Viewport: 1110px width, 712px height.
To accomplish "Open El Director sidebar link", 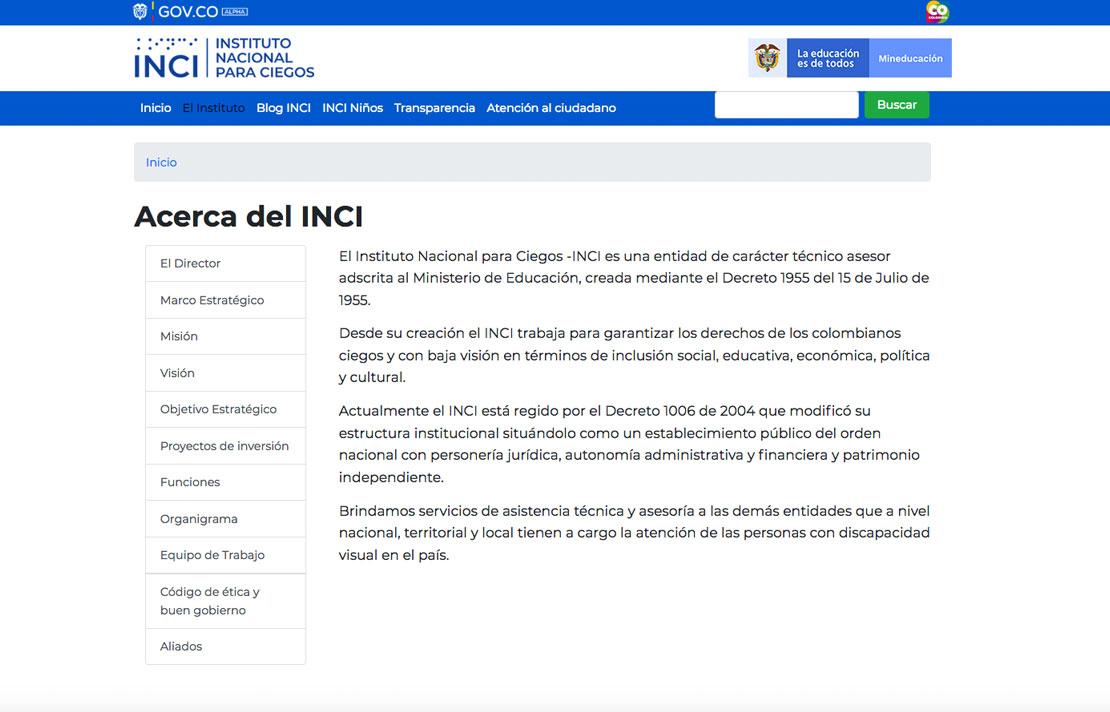I will click(189, 263).
